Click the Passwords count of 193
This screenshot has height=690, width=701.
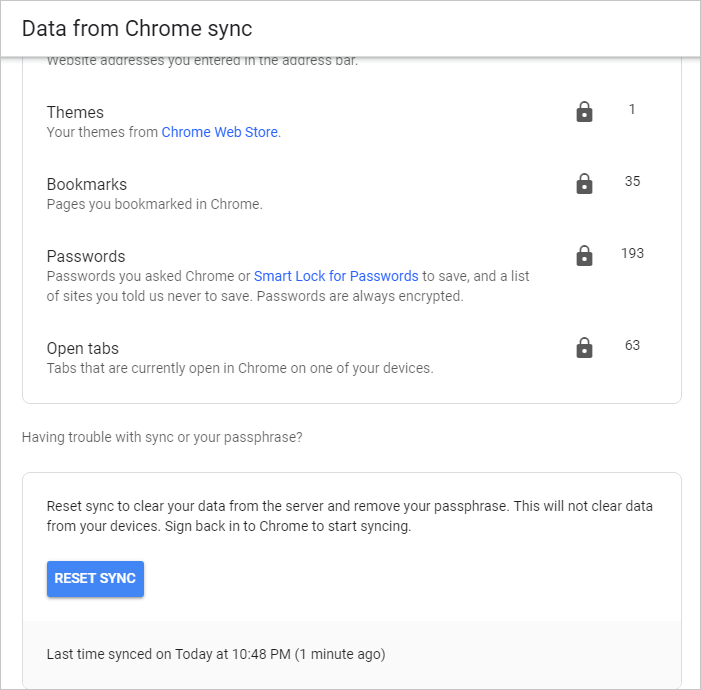632,253
